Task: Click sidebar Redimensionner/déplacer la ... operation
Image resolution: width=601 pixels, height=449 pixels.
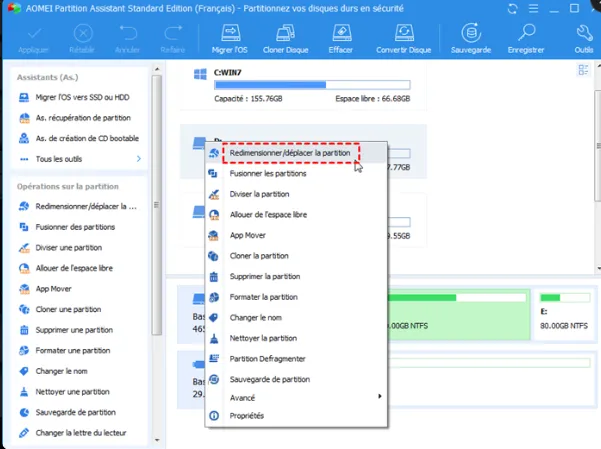Action: [x=78, y=206]
